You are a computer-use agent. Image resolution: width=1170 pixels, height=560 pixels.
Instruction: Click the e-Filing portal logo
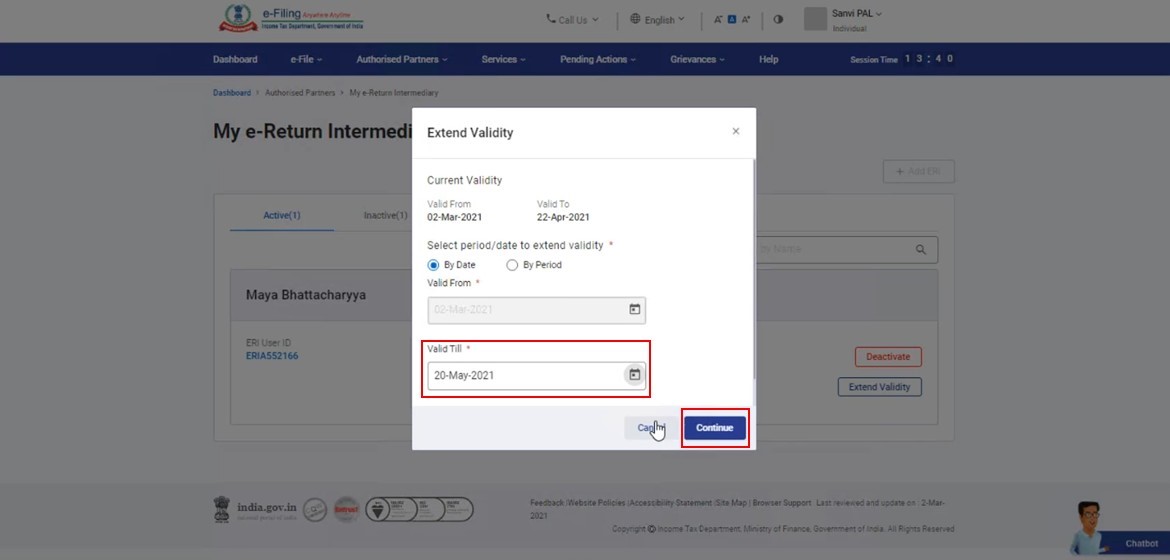point(292,18)
